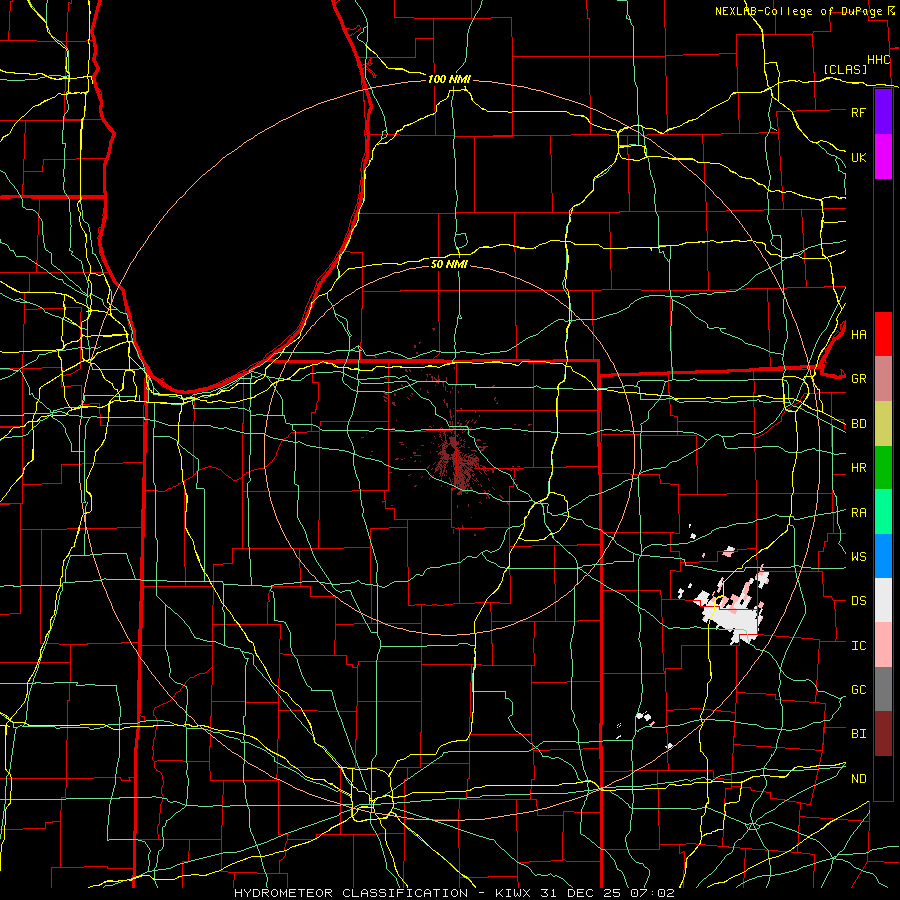900x900 pixels.
Task: Click the purple RF legend color swatch
Action: (883, 112)
